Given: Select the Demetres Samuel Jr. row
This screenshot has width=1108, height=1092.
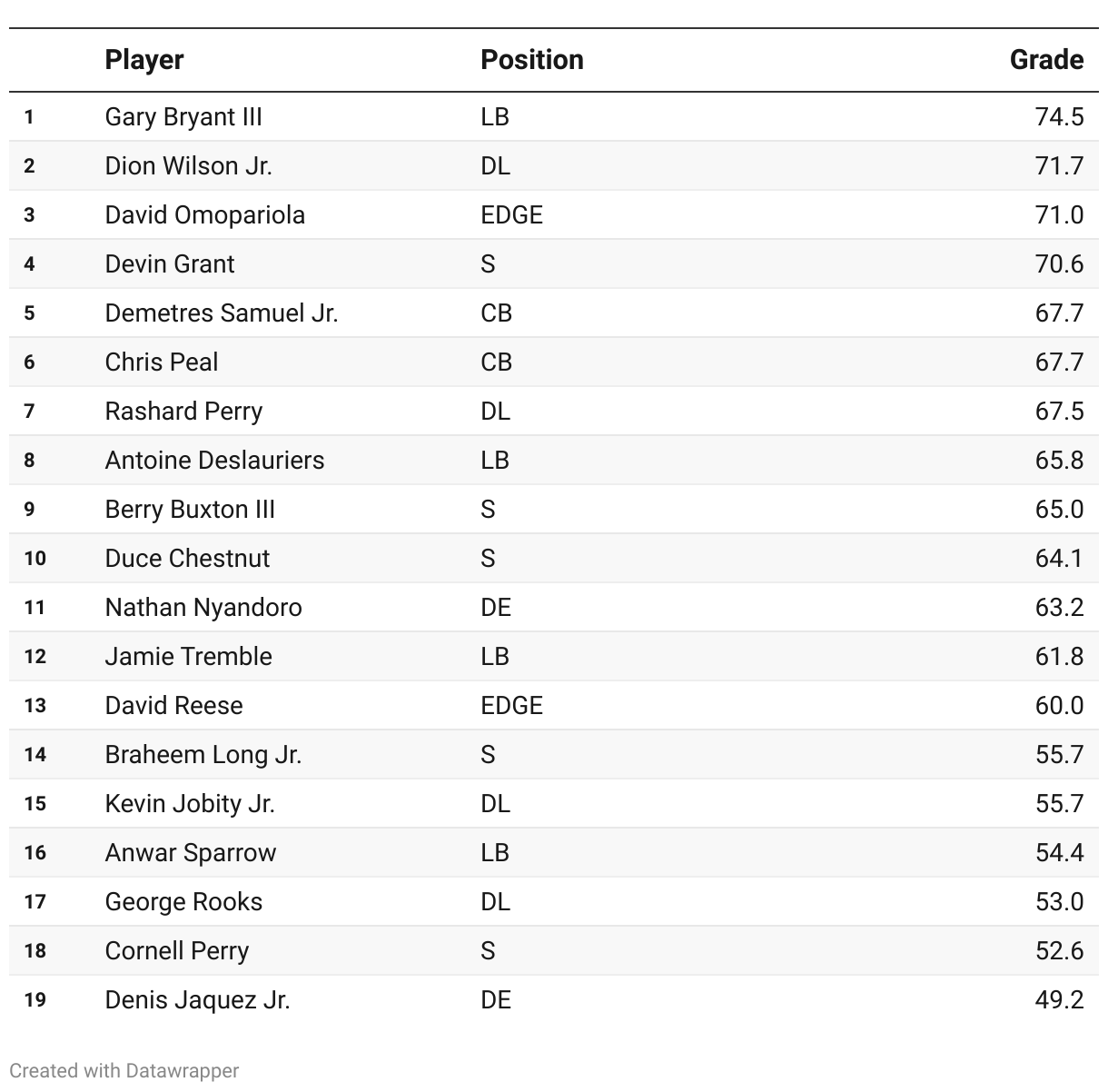Looking at the screenshot, I should coord(554,313).
